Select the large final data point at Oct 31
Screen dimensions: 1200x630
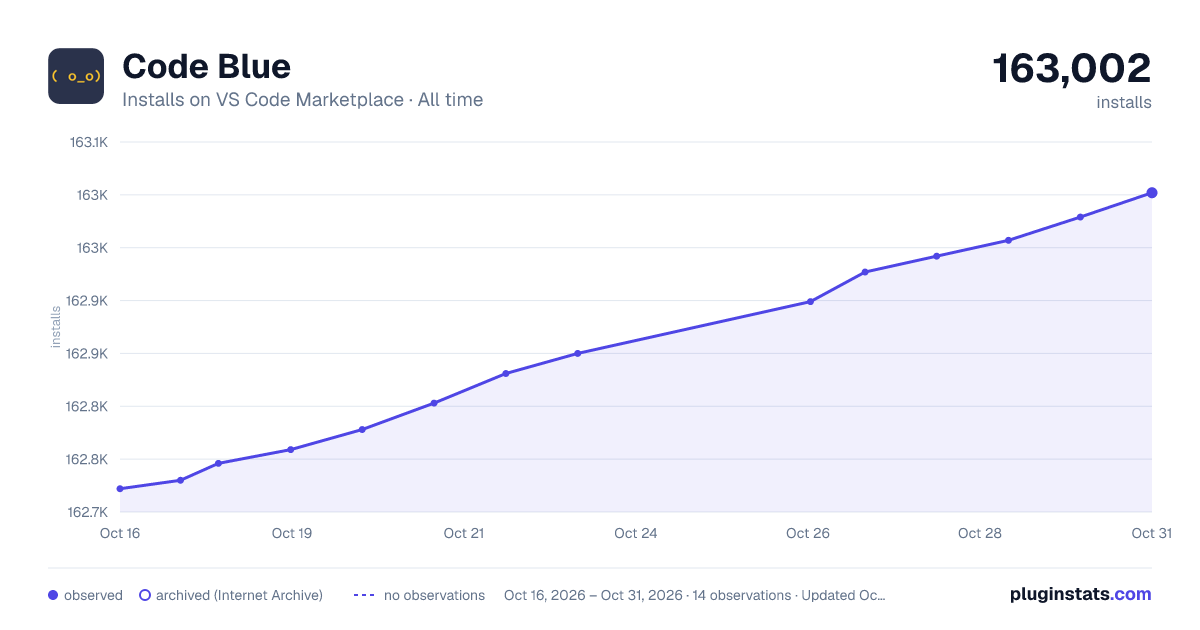[1152, 193]
